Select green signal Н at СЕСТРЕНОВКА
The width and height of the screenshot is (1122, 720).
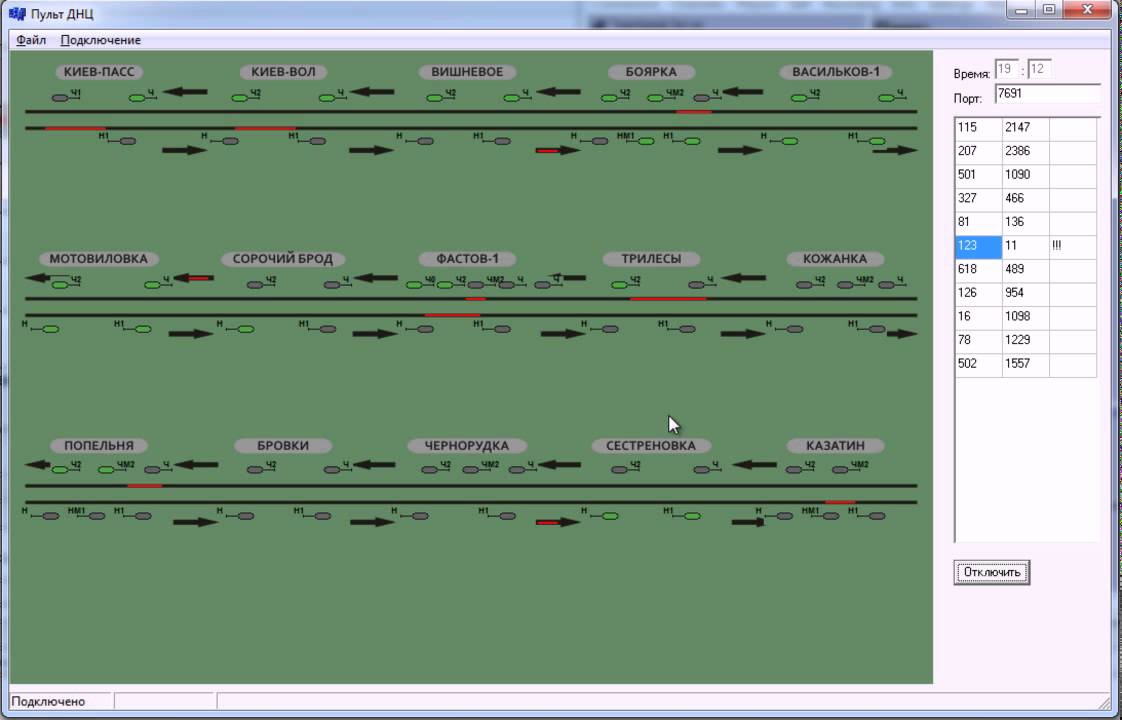click(x=610, y=515)
